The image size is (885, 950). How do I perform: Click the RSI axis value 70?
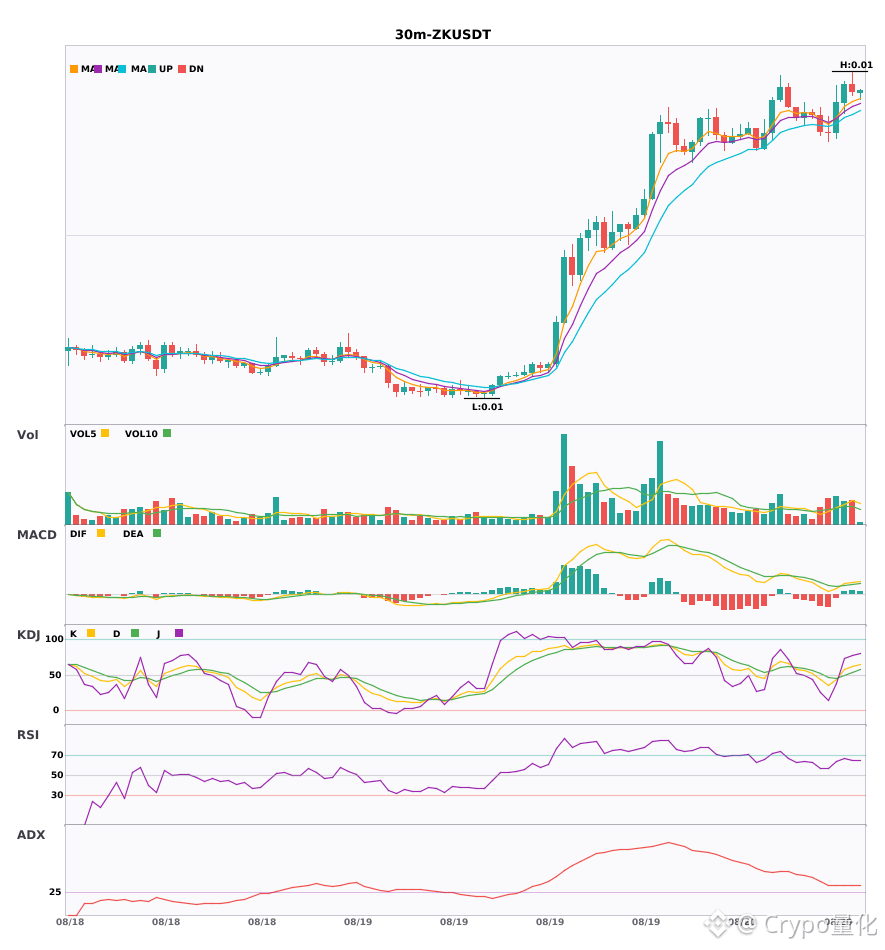(x=57, y=755)
